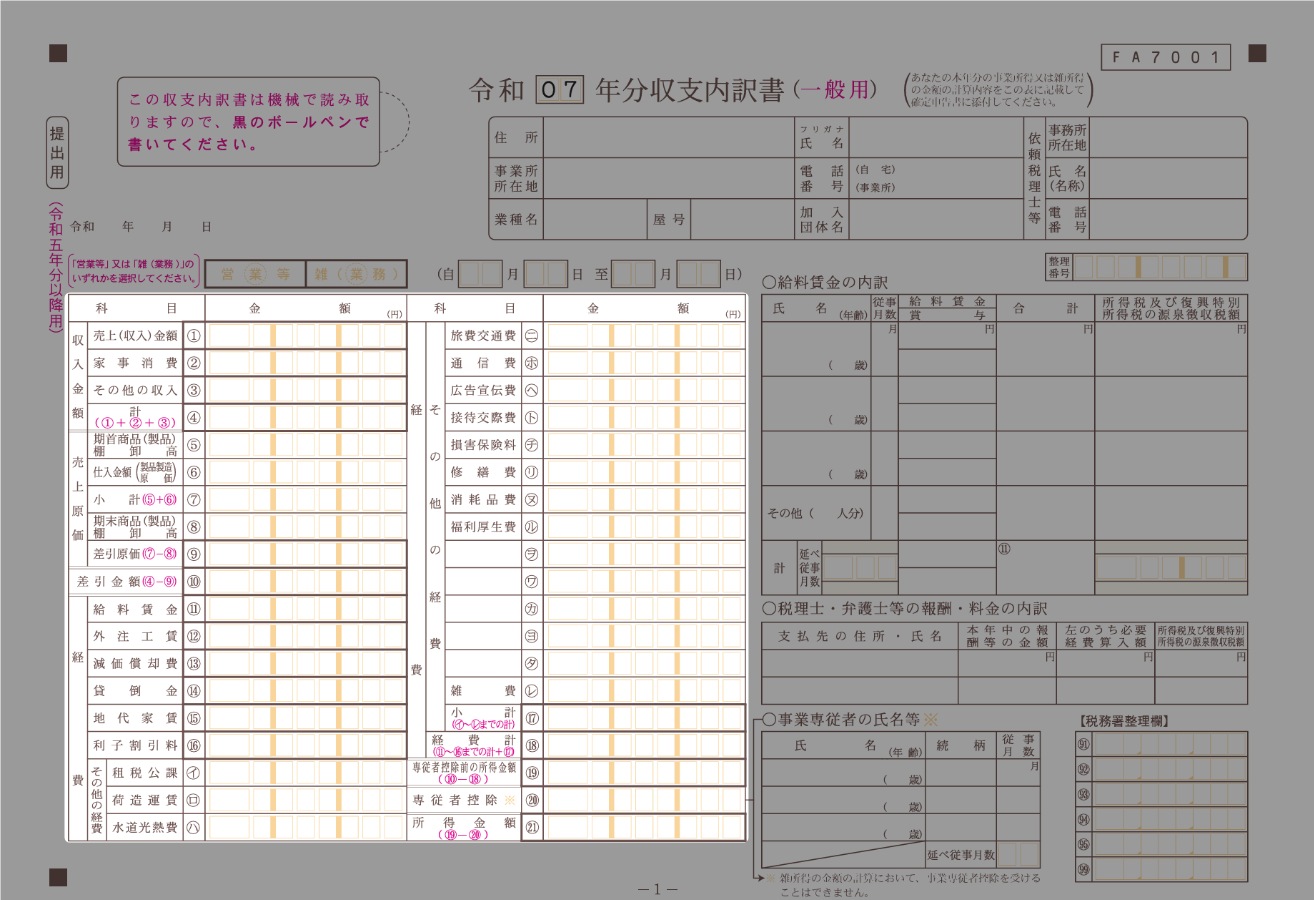The image size is (1314, 900).
Task: Click the 屋号 input field
Action: coord(742,219)
